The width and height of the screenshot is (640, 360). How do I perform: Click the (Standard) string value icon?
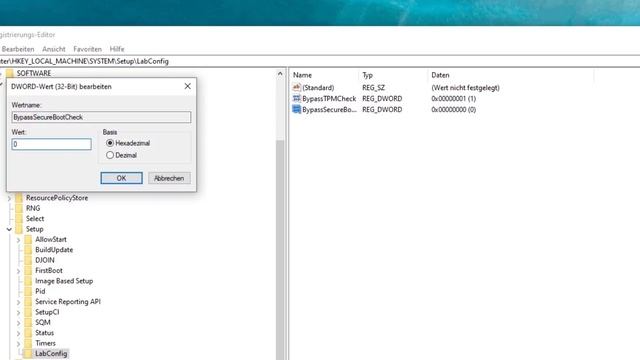point(297,87)
